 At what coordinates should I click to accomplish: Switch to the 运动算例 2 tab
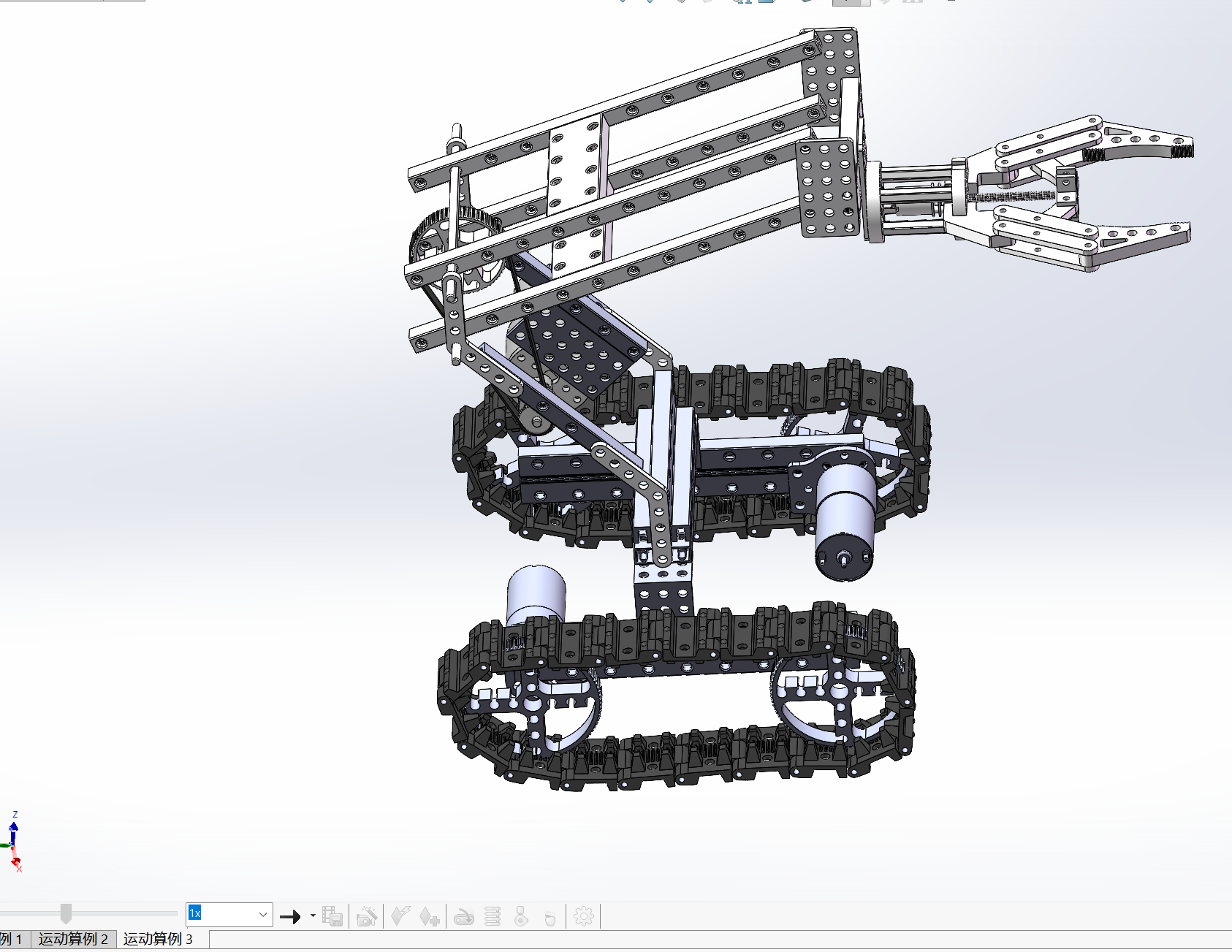pos(73,940)
